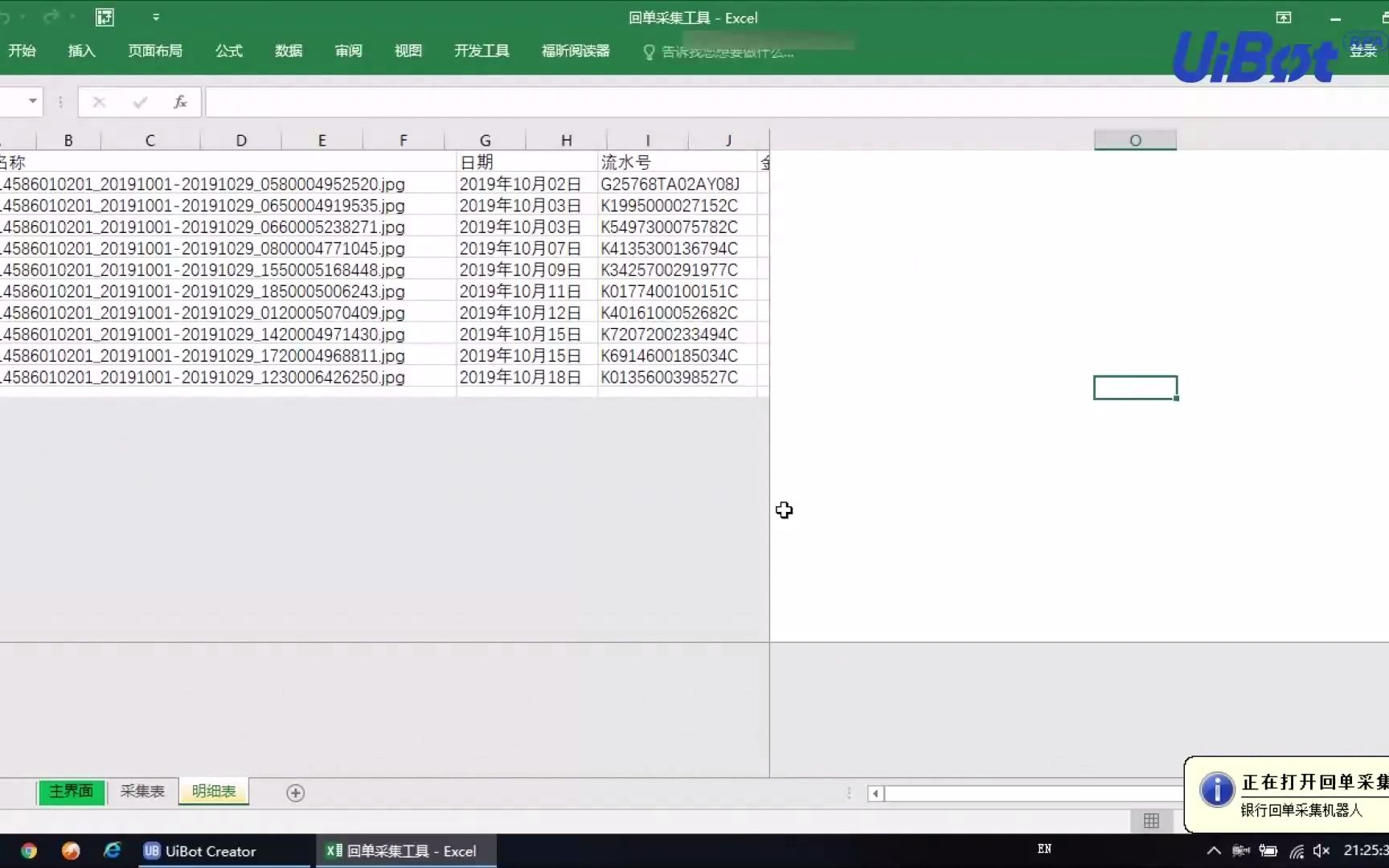Click the 登录 sign-in link

[x=1362, y=51]
